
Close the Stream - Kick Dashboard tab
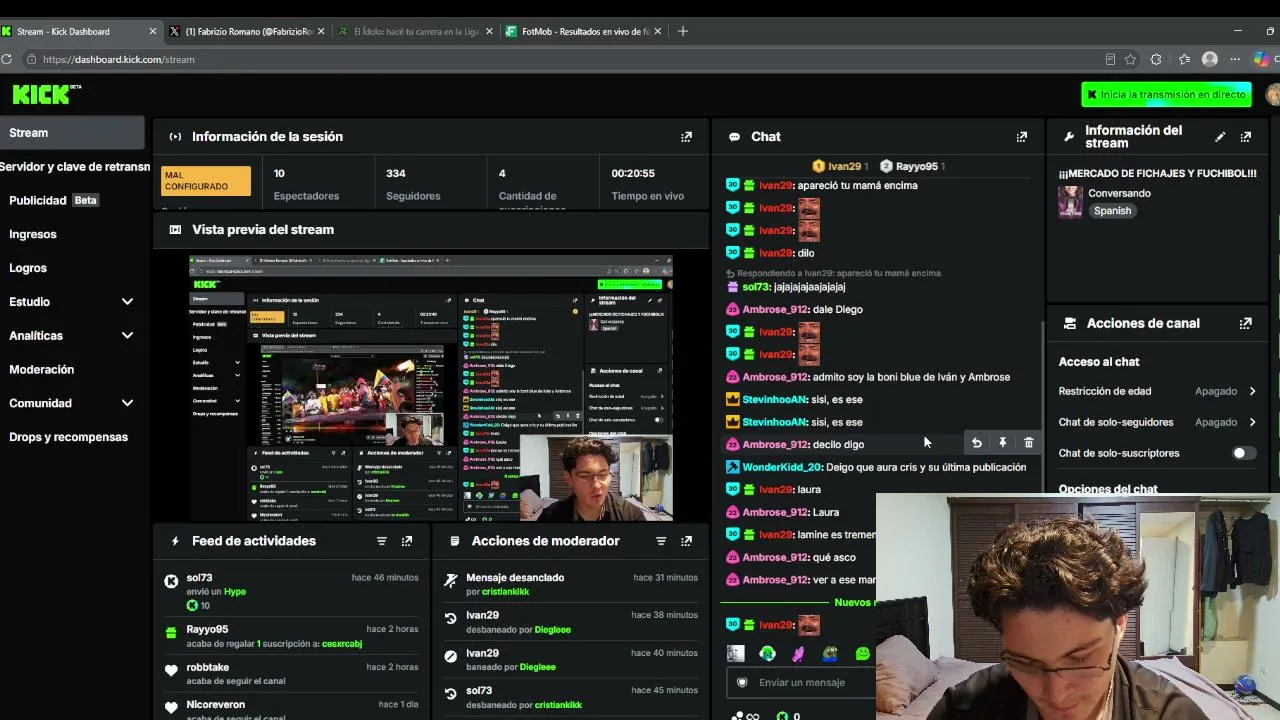pyautogui.click(x=152, y=31)
